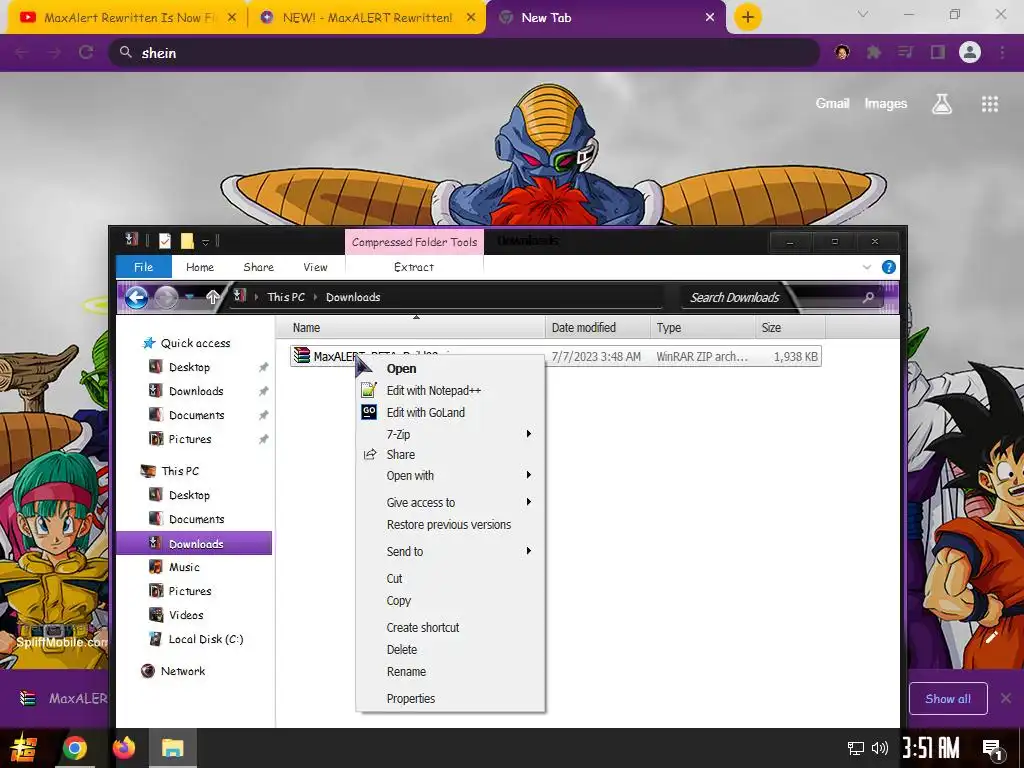
Task: Open Chrome from the taskbar
Action: click(x=74, y=748)
